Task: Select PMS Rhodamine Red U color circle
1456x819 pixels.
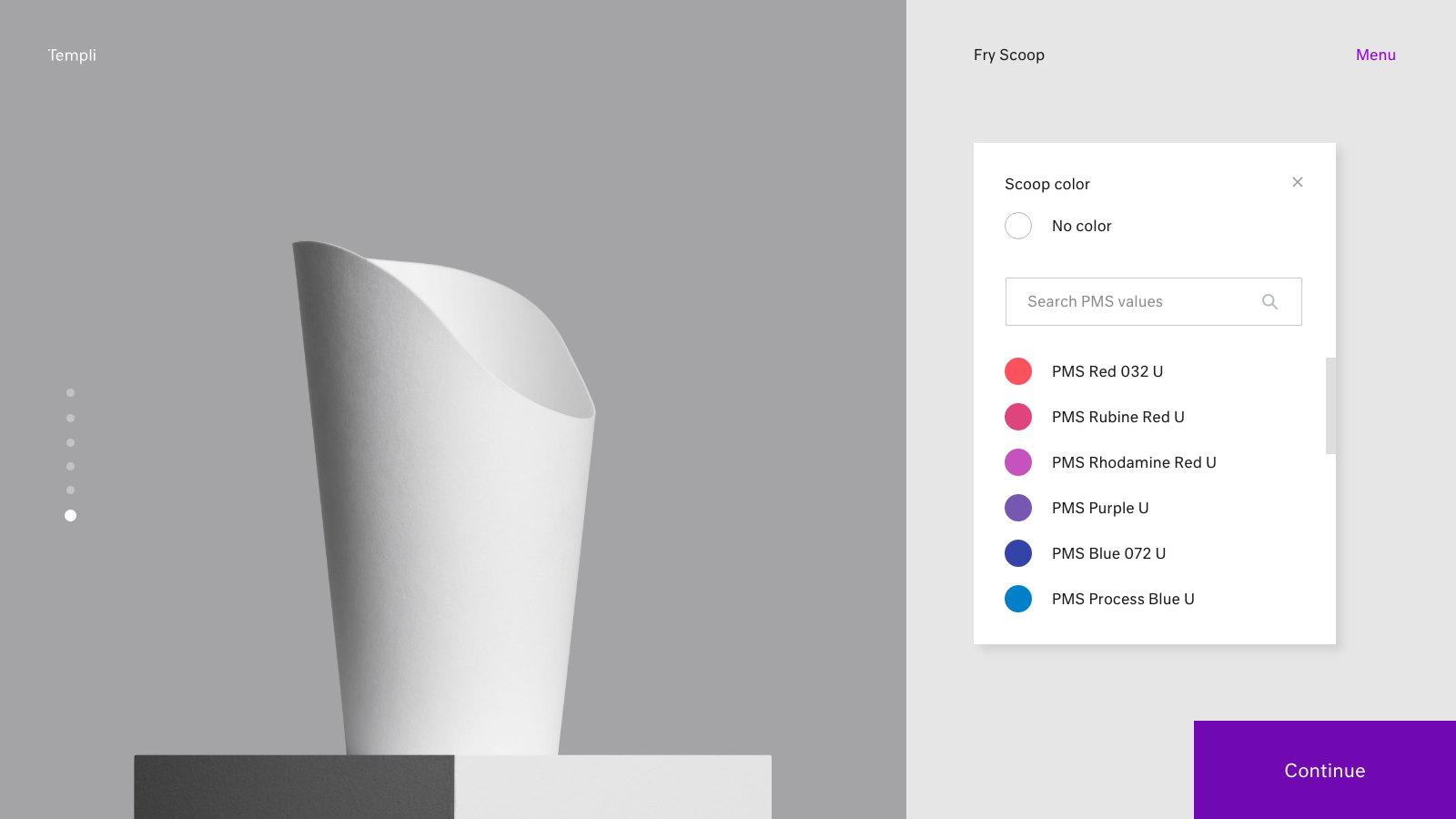Action: coord(1018,462)
